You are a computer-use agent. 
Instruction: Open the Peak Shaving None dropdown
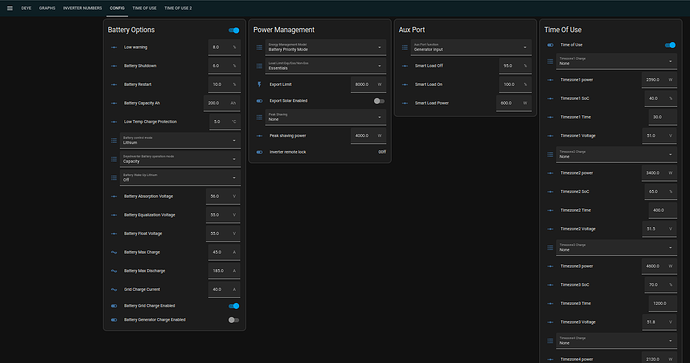[x=326, y=117]
